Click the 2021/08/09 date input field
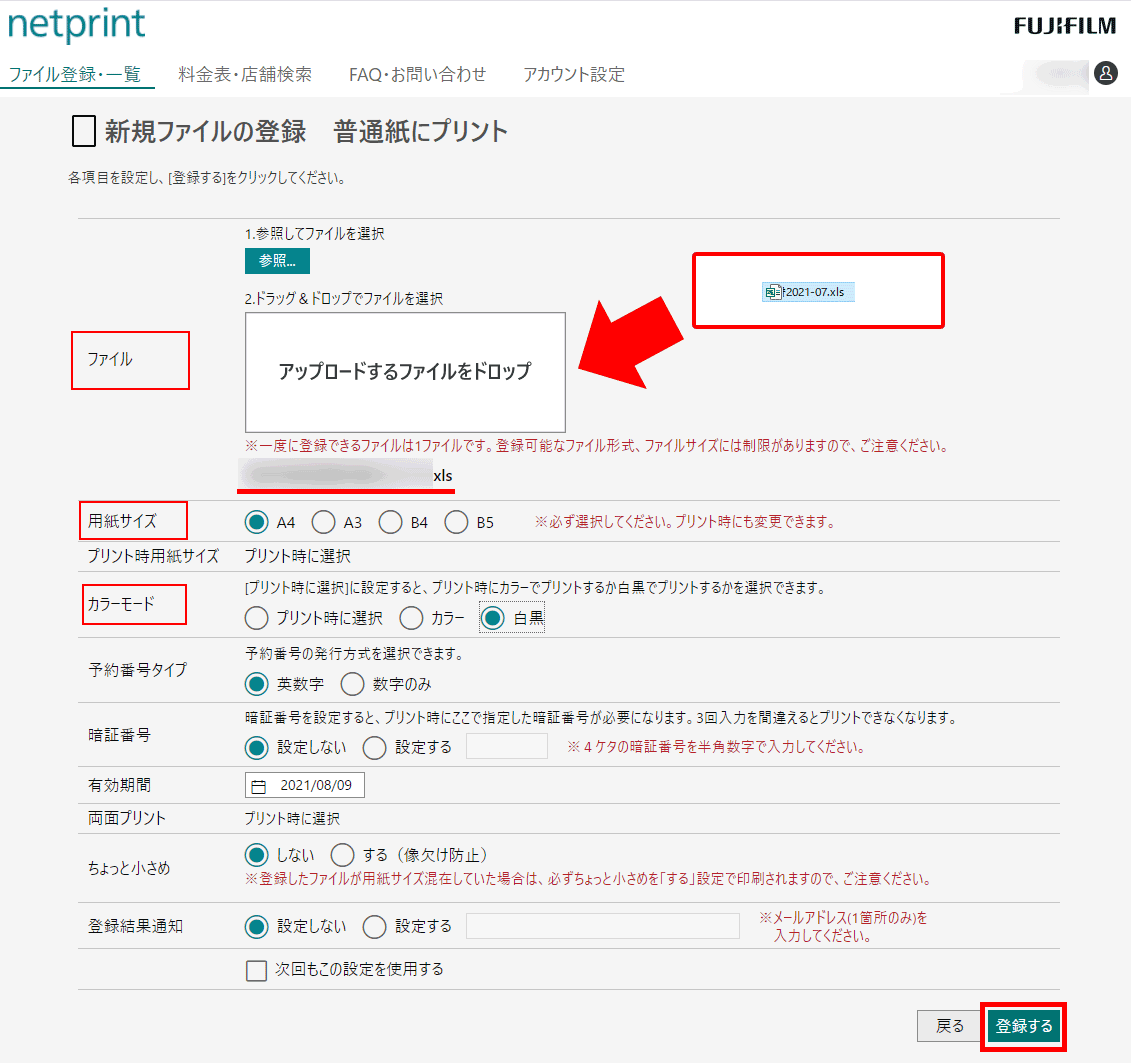This screenshot has width=1131, height=1063. [320, 785]
